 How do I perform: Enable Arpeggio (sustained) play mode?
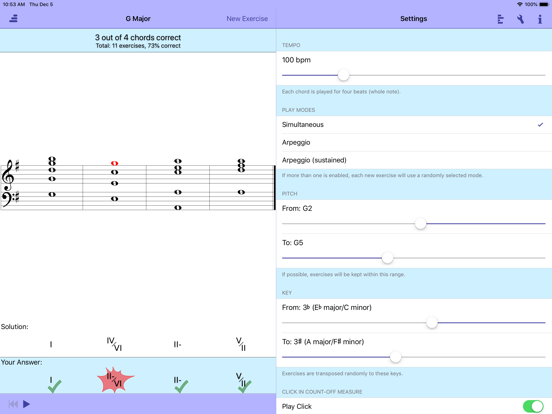(x=414, y=160)
